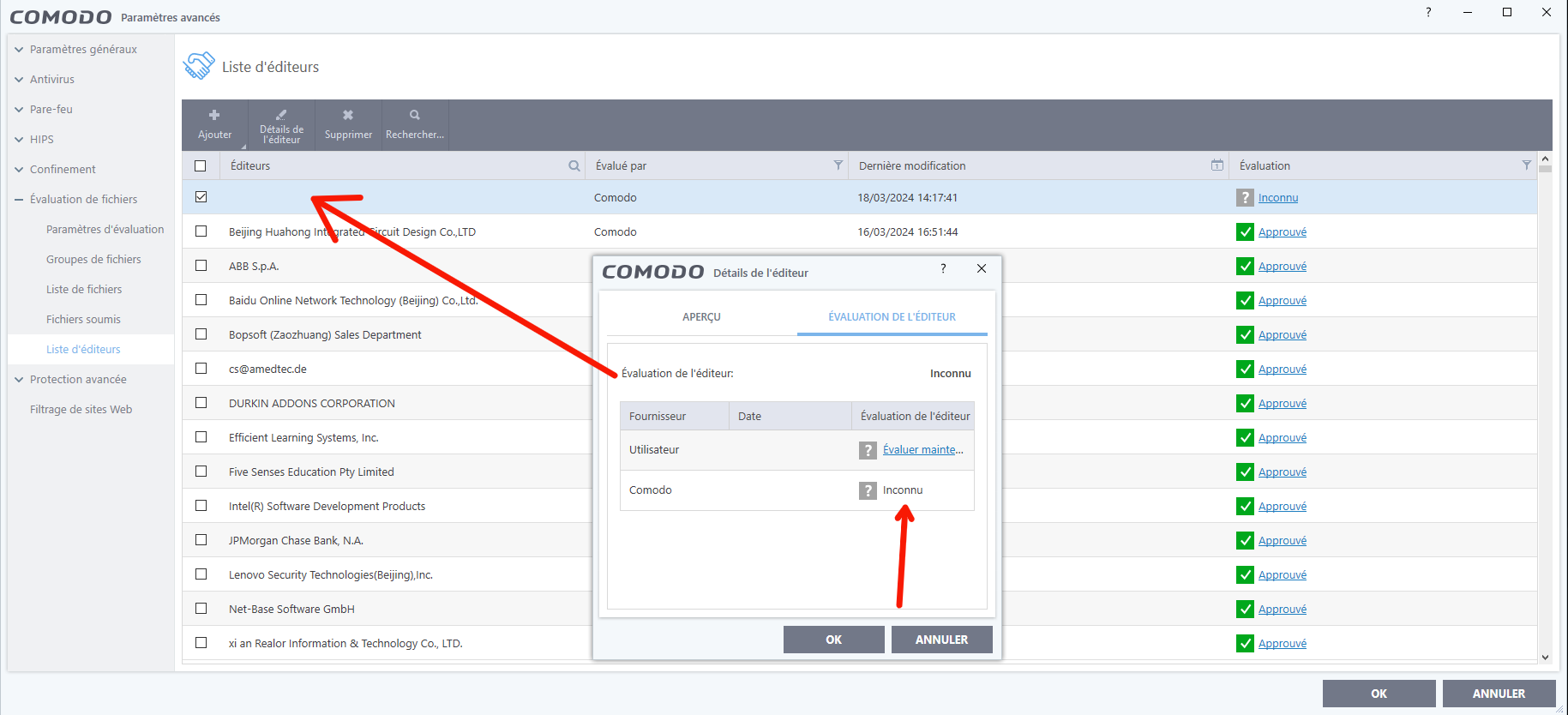
Task: Click the main window ANNULER button
Action: [1499, 694]
